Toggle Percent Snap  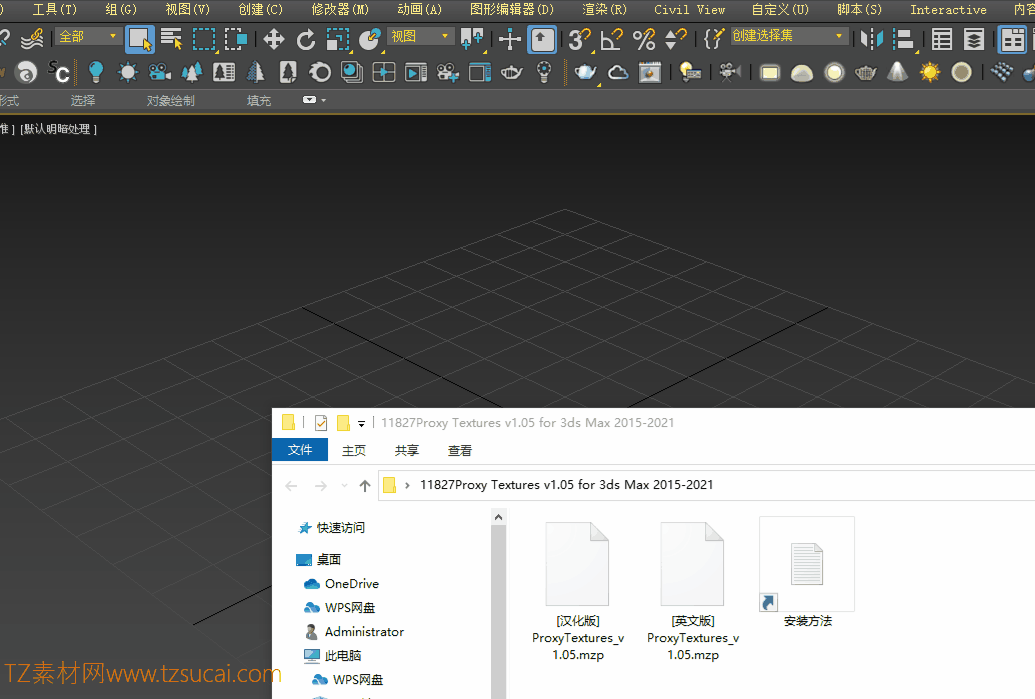(x=644, y=39)
